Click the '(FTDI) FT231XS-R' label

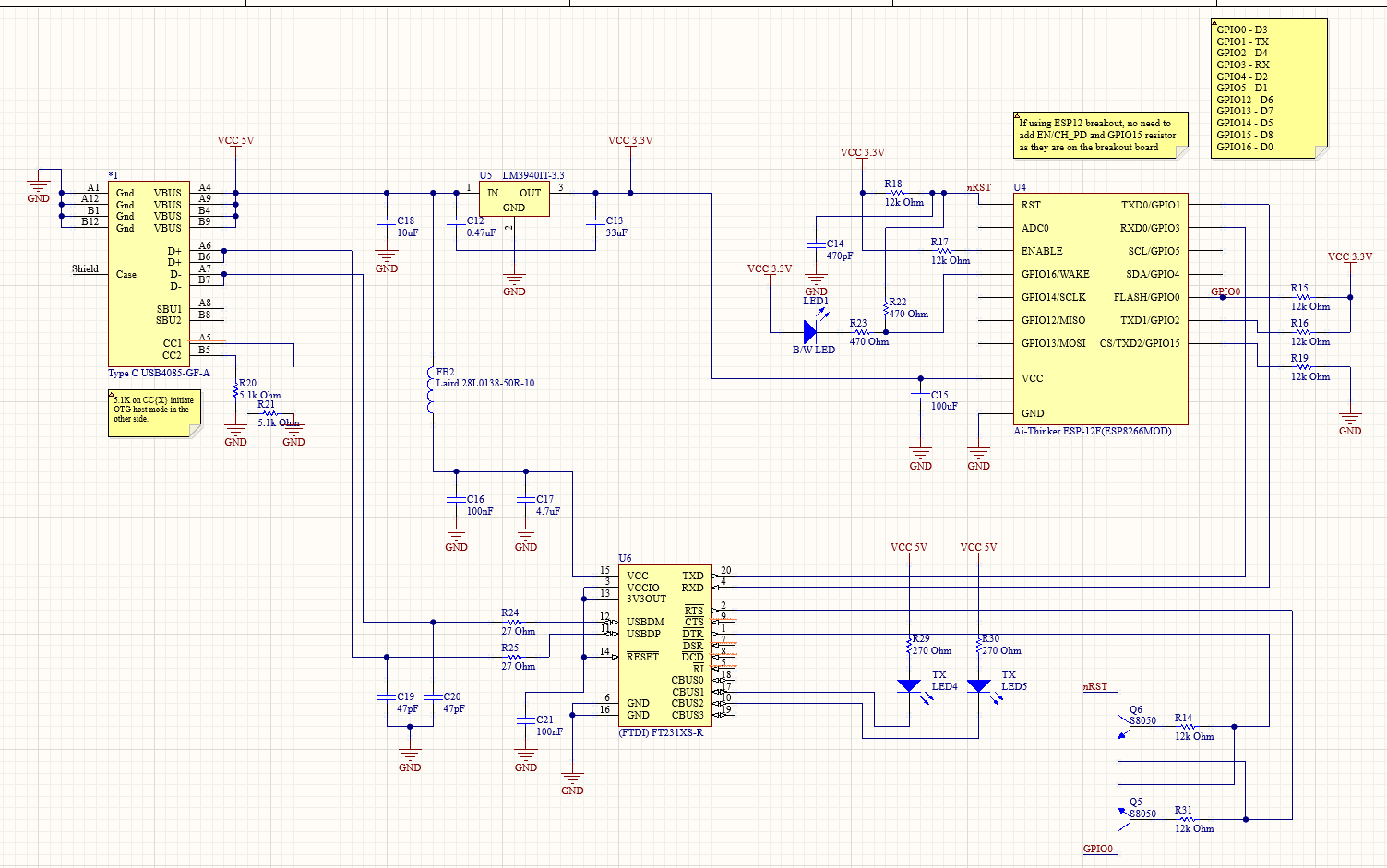coord(661,732)
